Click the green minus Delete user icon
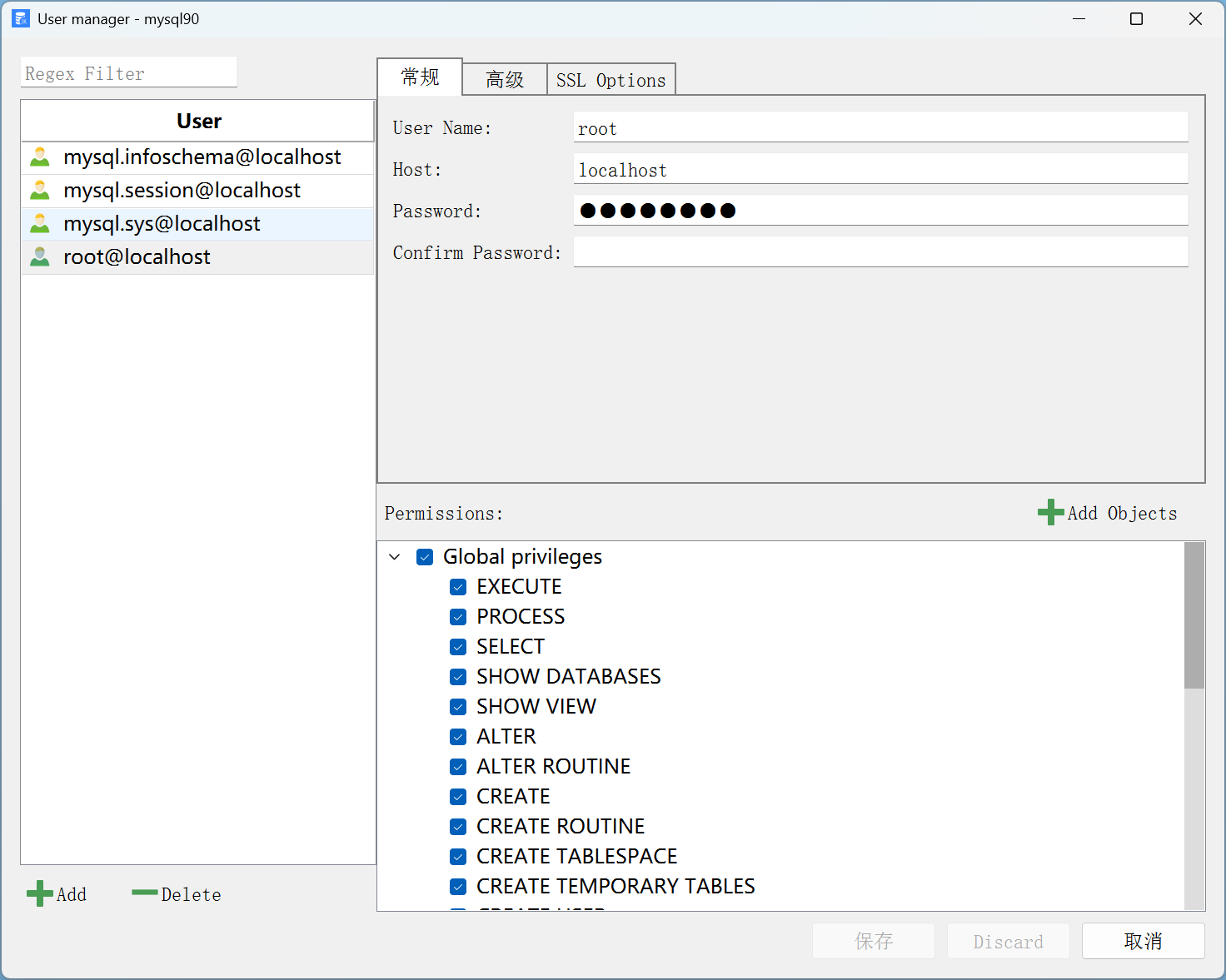 [x=145, y=893]
